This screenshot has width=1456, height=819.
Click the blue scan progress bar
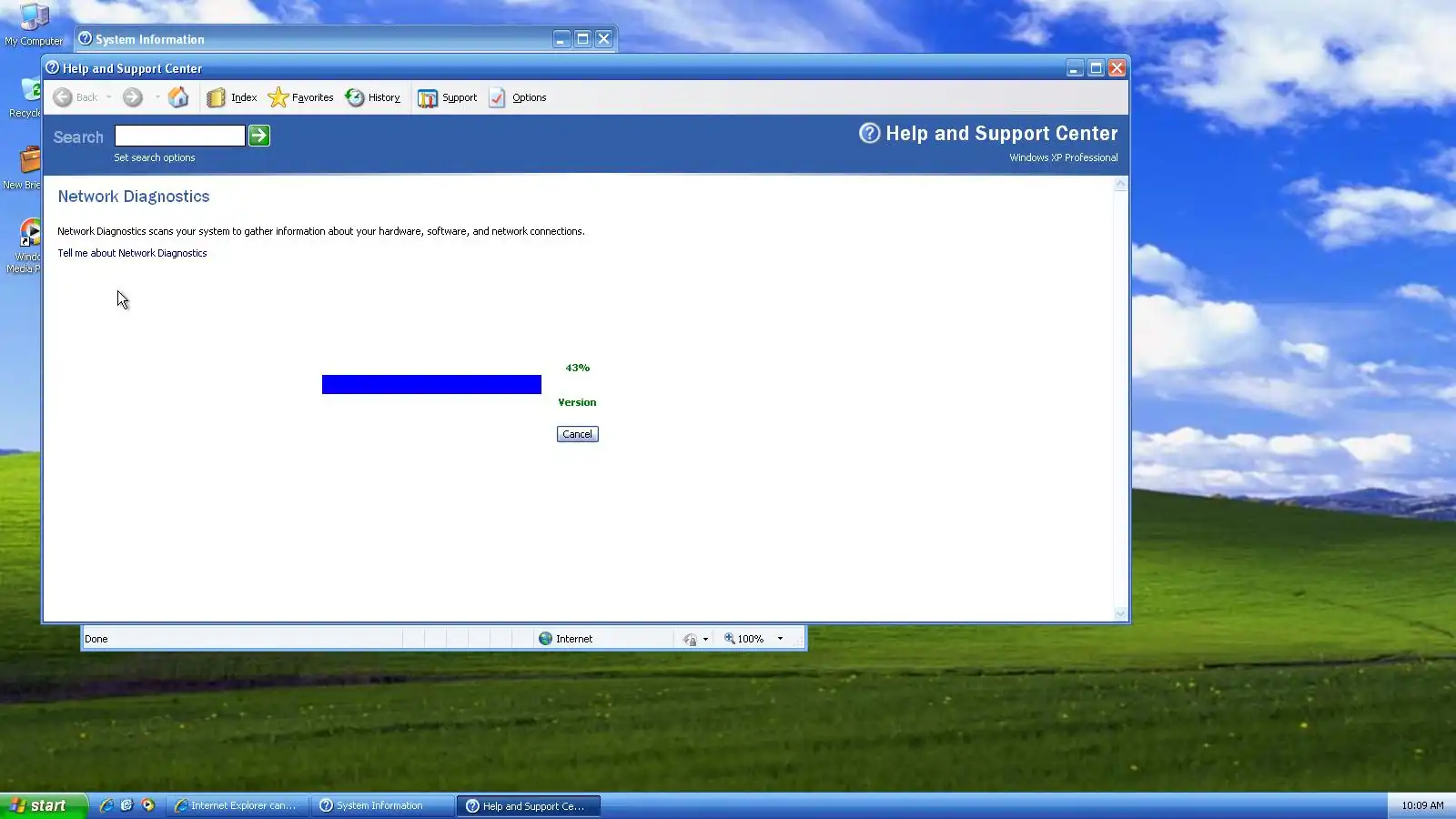[431, 384]
